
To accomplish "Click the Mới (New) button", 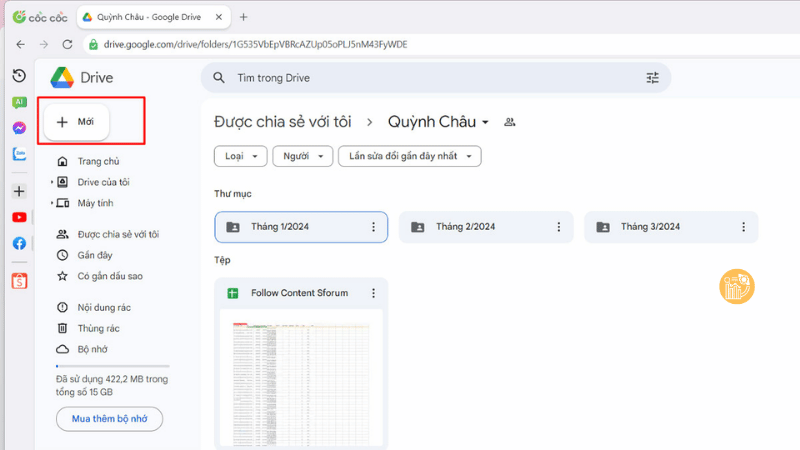I will point(77,122).
